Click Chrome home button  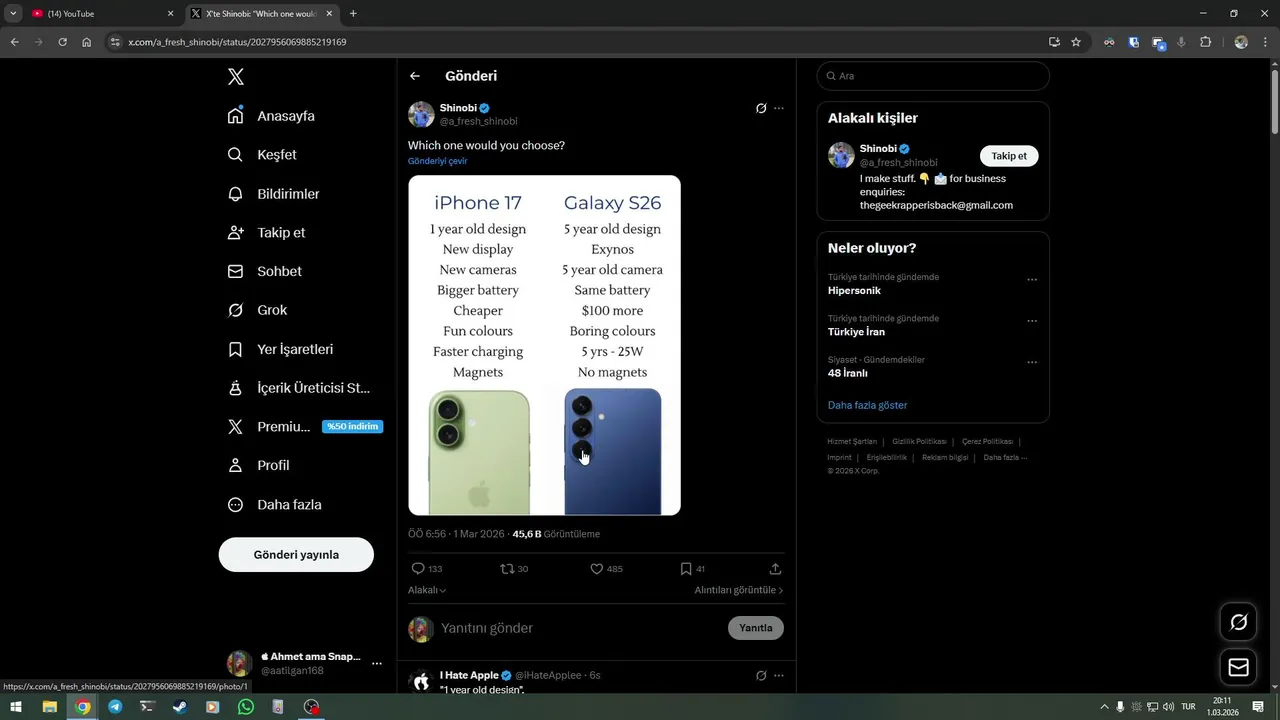pos(87,42)
